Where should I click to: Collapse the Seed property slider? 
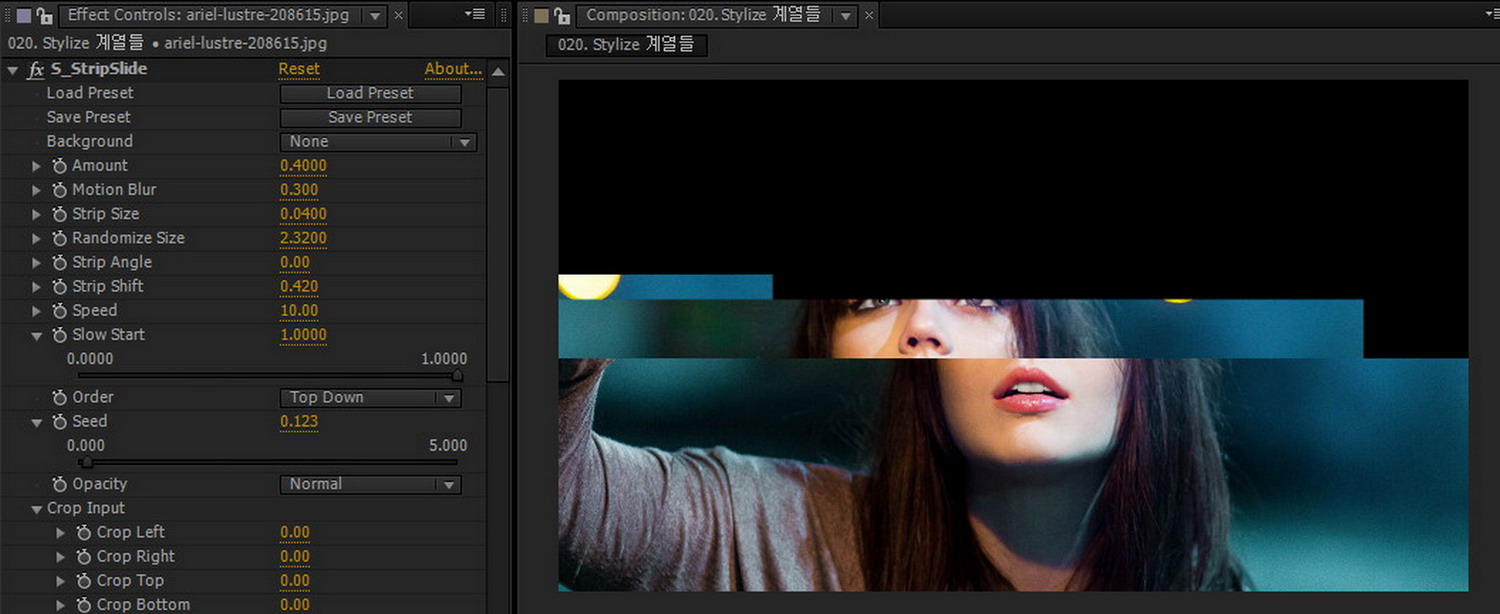tap(37, 423)
